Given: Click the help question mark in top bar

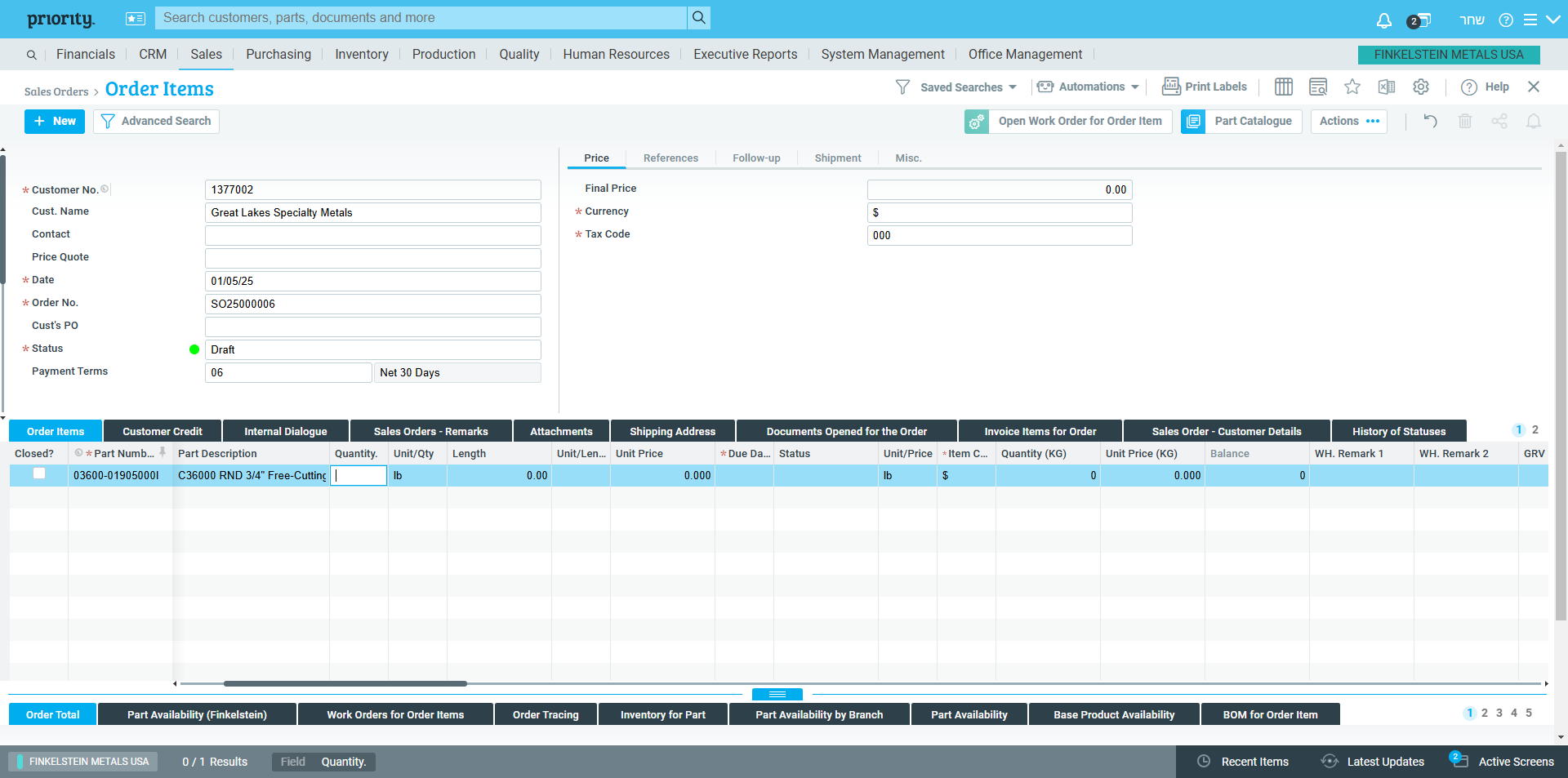Looking at the screenshot, I should (1506, 20).
